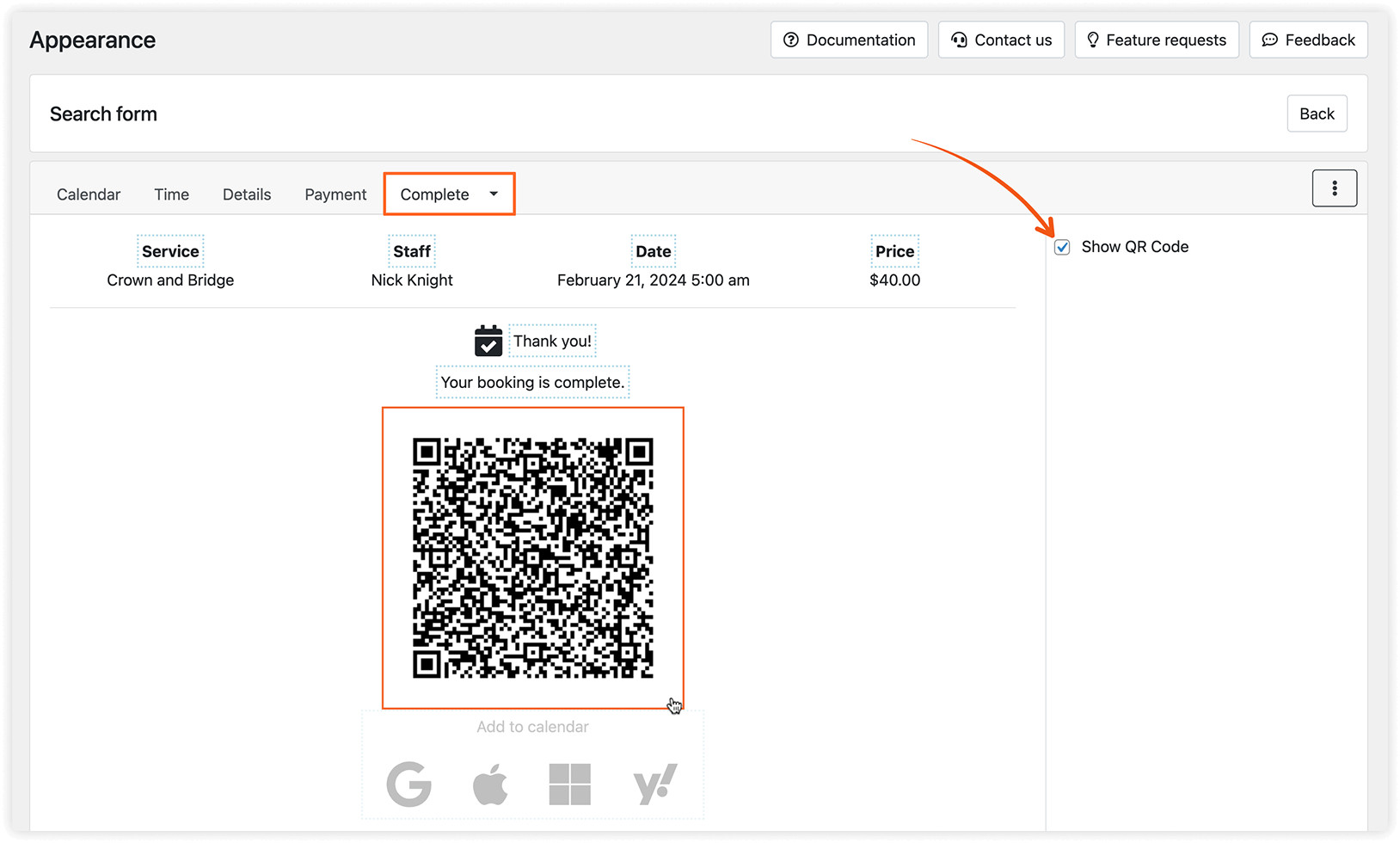This screenshot has width=1400, height=843.
Task: Click the Back button
Action: (1317, 114)
